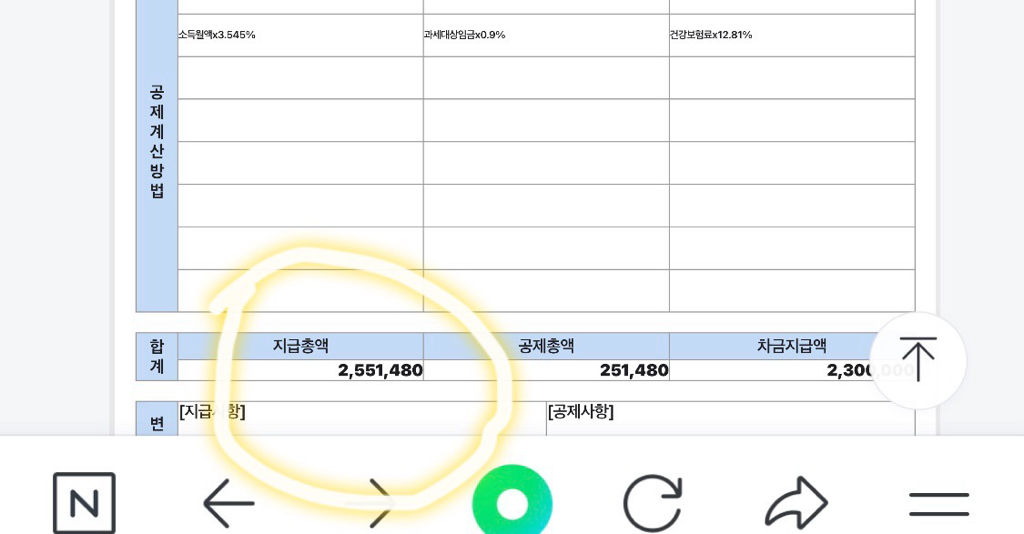This screenshot has height=534, width=1024.
Task: Select the [공제사항] section heading
Action: pos(580,411)
